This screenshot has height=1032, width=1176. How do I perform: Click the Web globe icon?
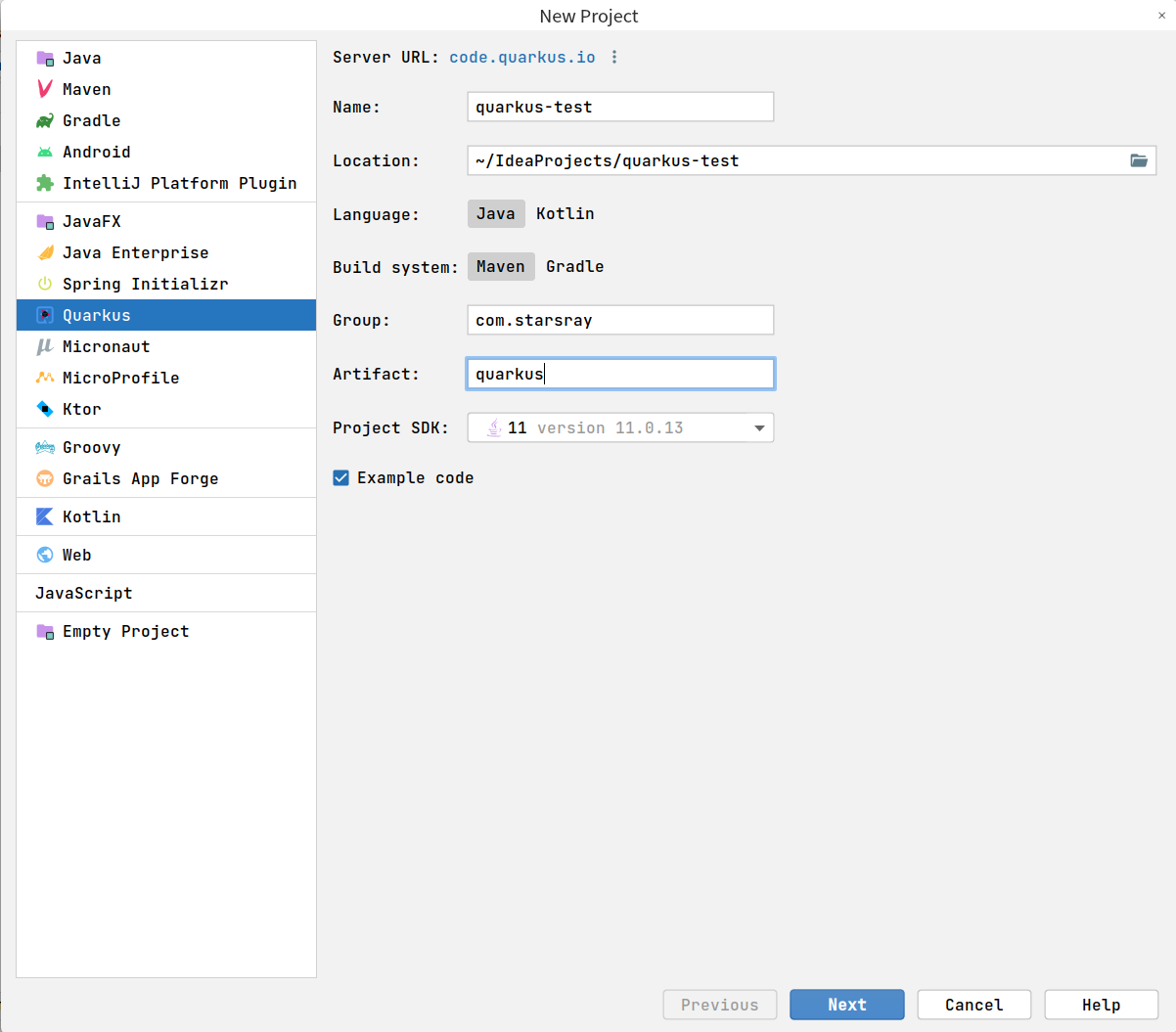tap(45, 555)
